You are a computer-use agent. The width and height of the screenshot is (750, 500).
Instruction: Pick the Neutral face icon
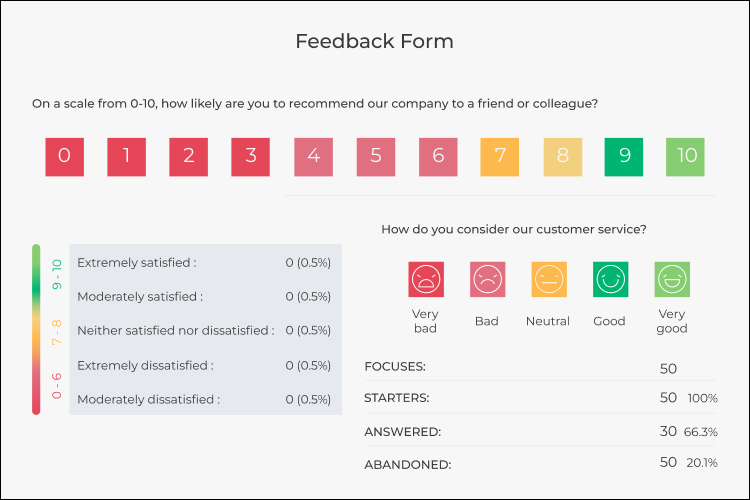[548, 279]
